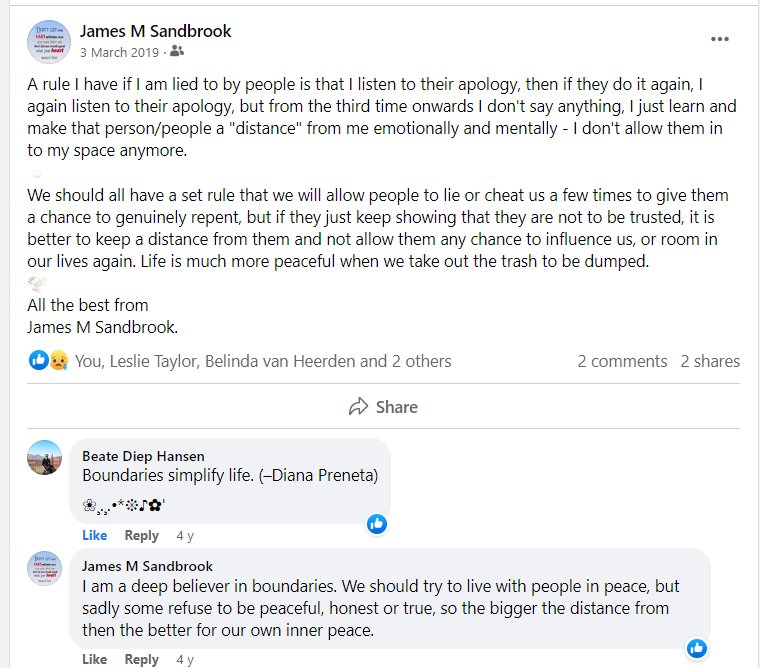Open the 2 shares list
Viewport: 760px width, 668px height.
710,361
